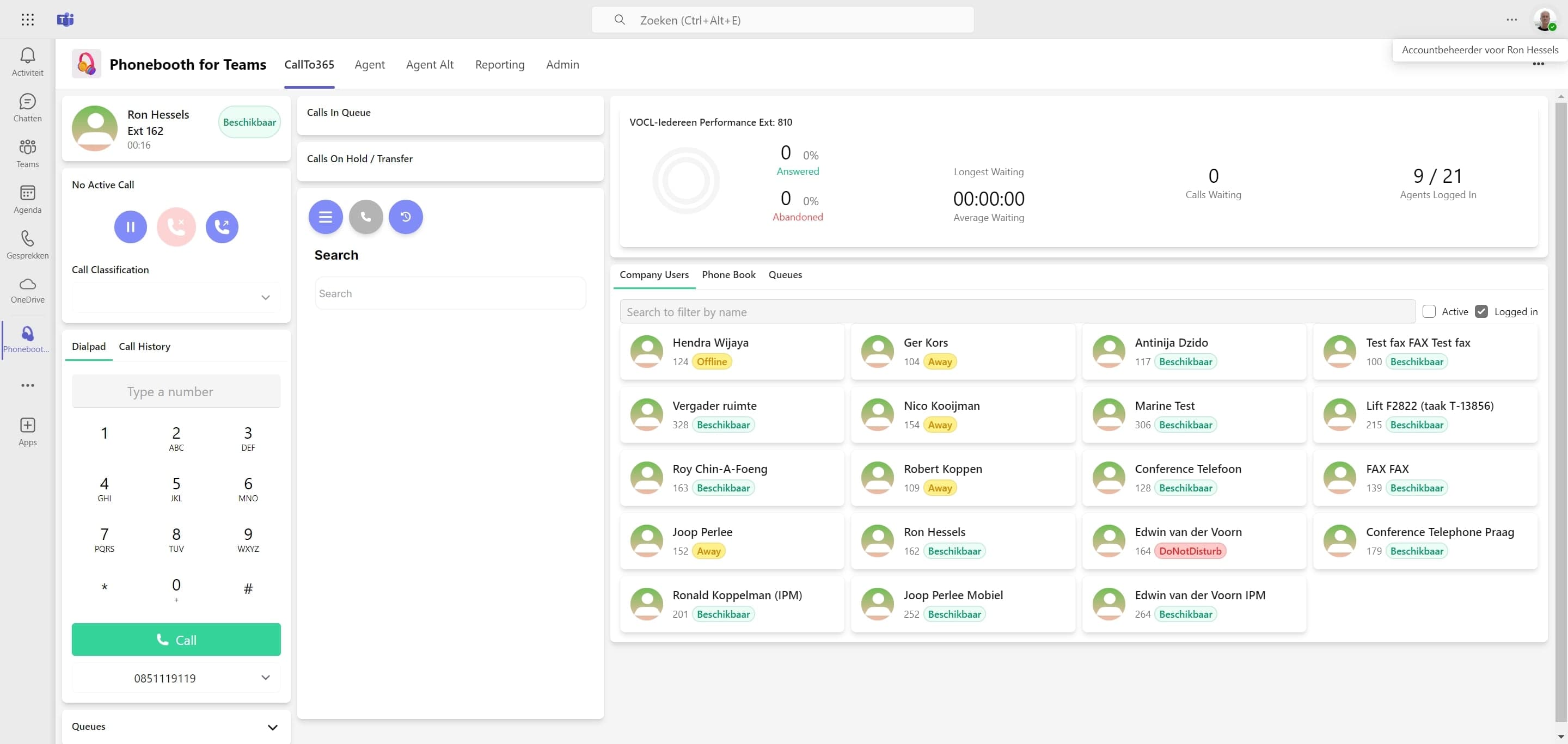Open Chatten in the sidebar
The image size is (1568, 744).
[x=27, y=108]
